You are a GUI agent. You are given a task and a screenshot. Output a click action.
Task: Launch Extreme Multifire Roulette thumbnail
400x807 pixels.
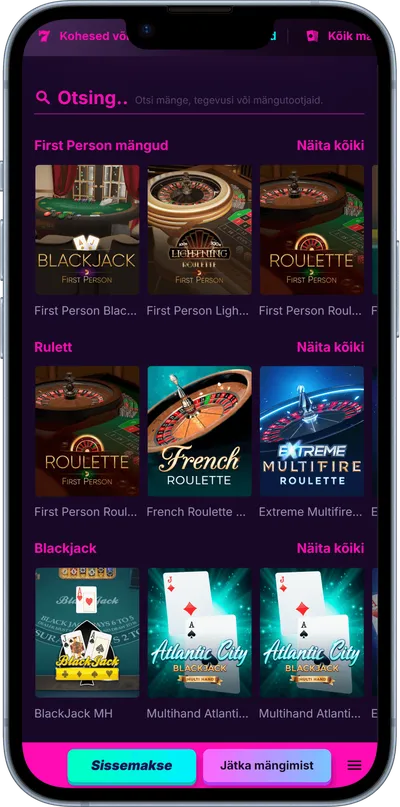pyautogui.click(x=311, y=431)
